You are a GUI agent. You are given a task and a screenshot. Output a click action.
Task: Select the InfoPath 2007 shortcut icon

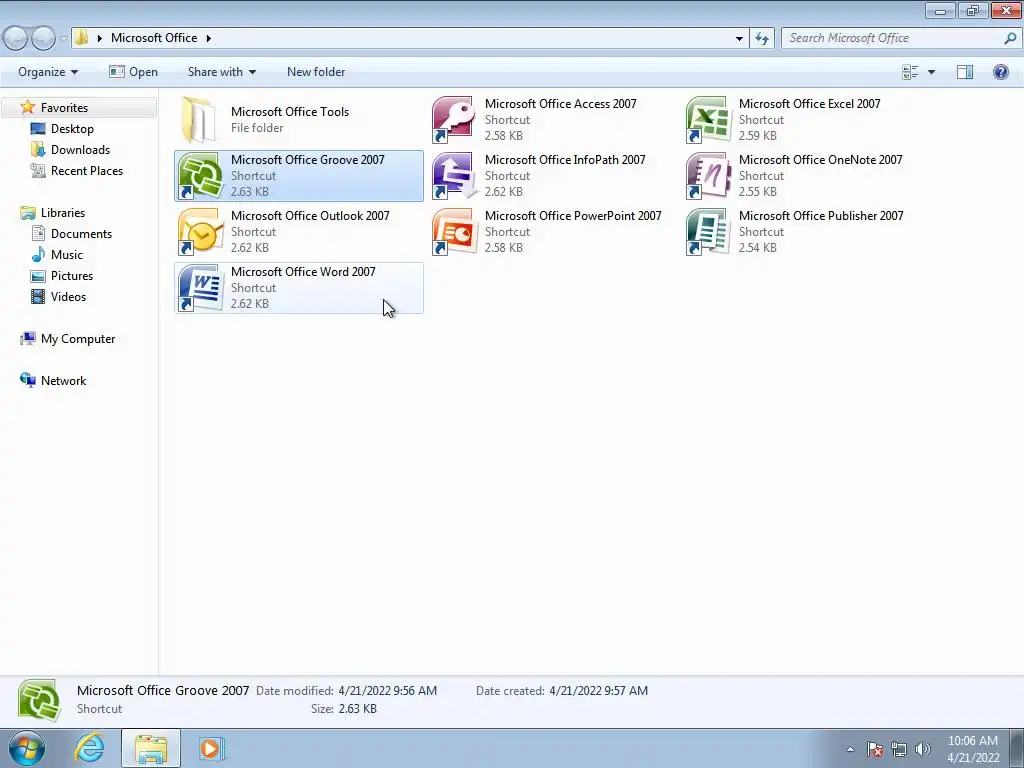tap(454, 176)
